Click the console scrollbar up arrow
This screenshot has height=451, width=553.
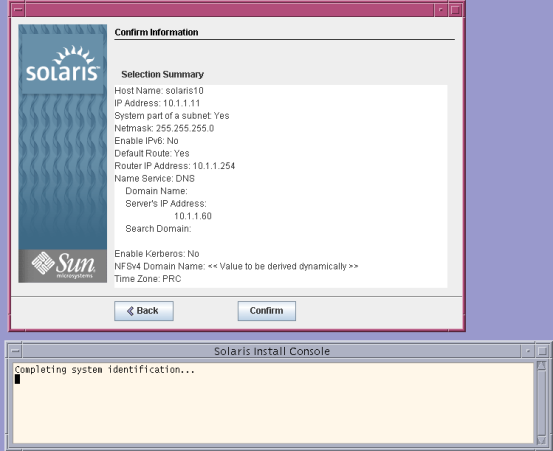click(541, 366)
